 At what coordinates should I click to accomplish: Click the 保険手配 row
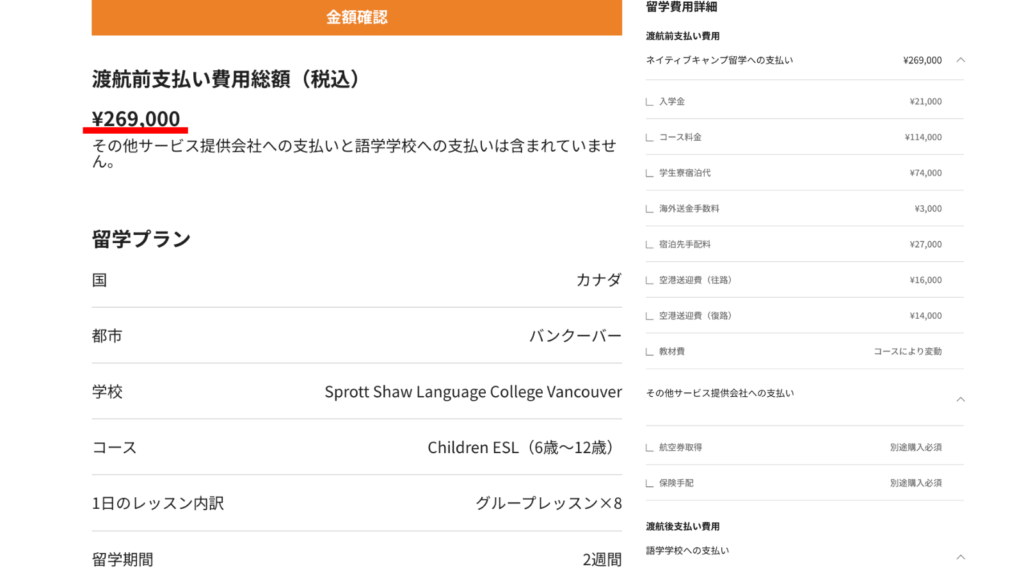coord(800,483)
